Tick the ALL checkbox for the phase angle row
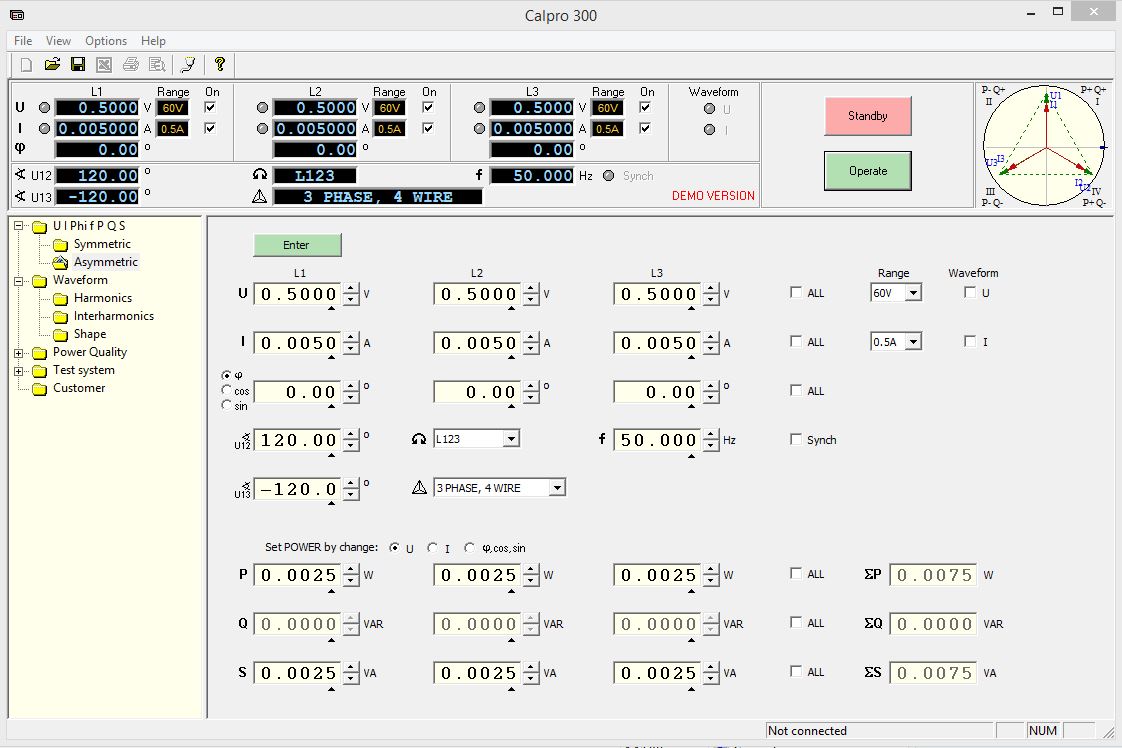This screenshot has height=748, width=1122. click(796, 390)
